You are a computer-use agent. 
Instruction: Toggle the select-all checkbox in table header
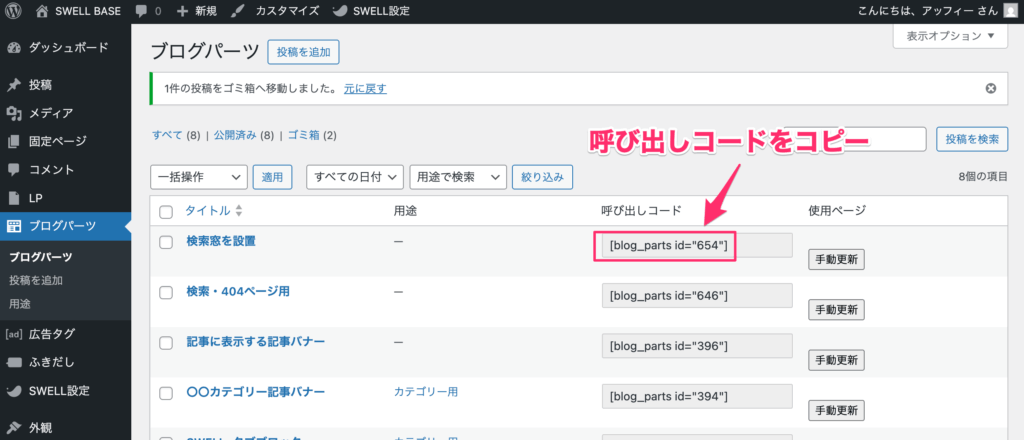click(166, 211)
